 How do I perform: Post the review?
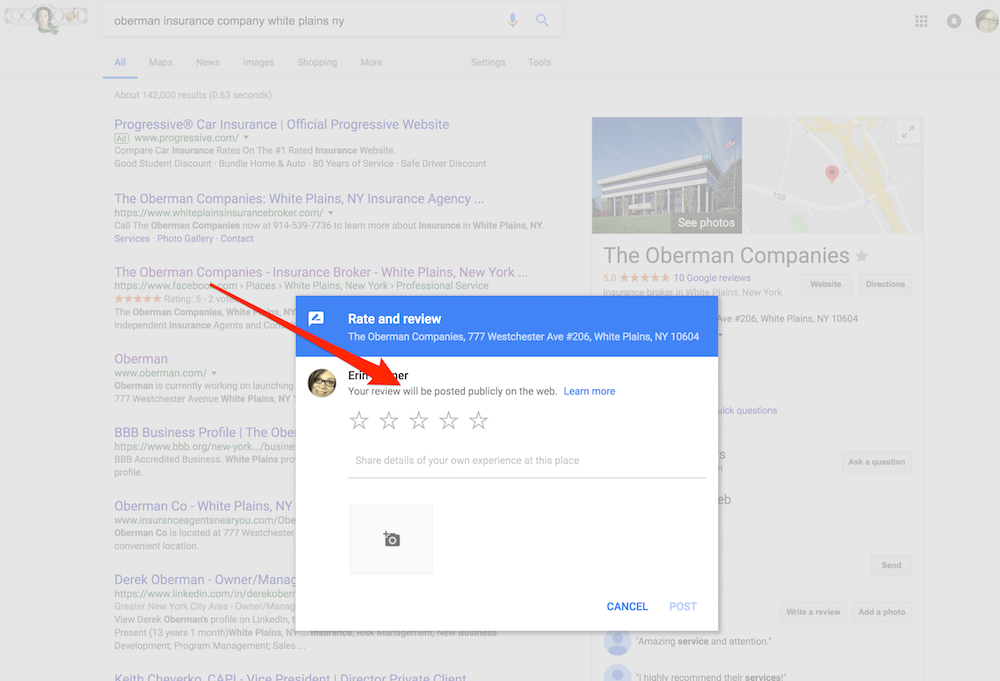[x=682, y=606]
